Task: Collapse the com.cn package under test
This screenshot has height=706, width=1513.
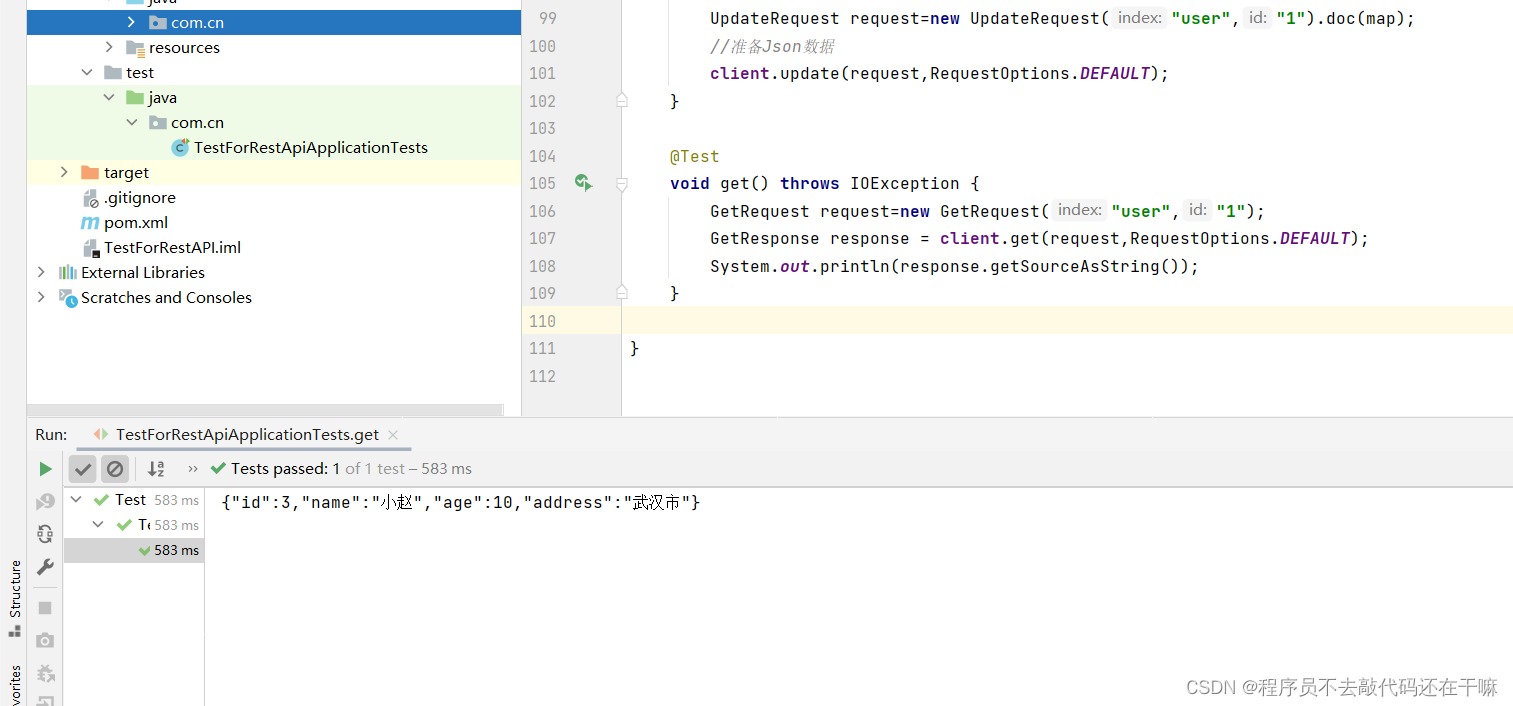Action: [x=131, y=122]
